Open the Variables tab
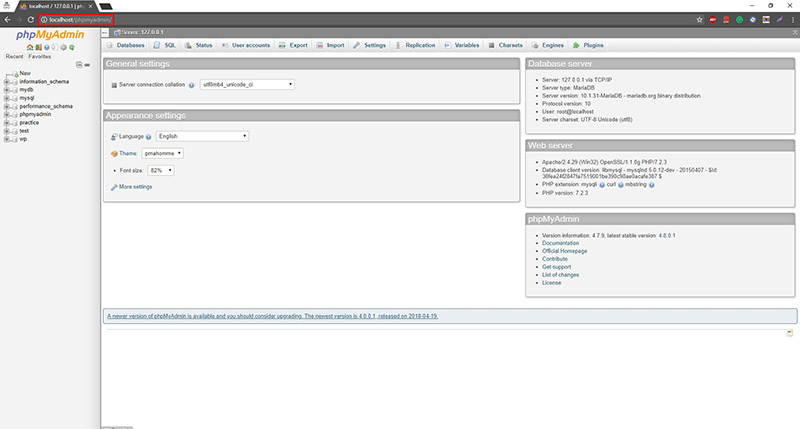This screenshot has height=429, width=800. (x=462, y=45)
